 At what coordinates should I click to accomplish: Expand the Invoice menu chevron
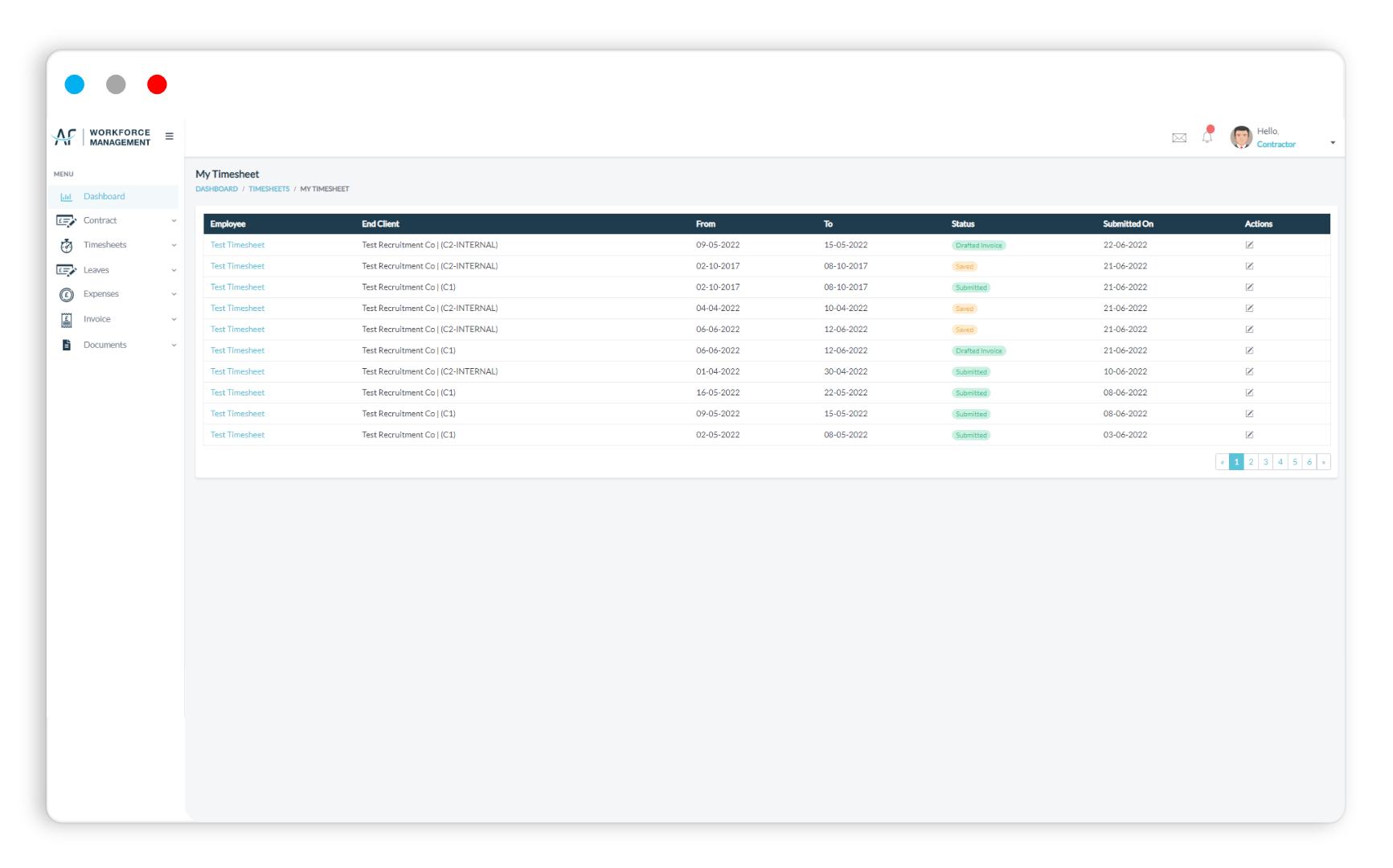pos(174,319)
